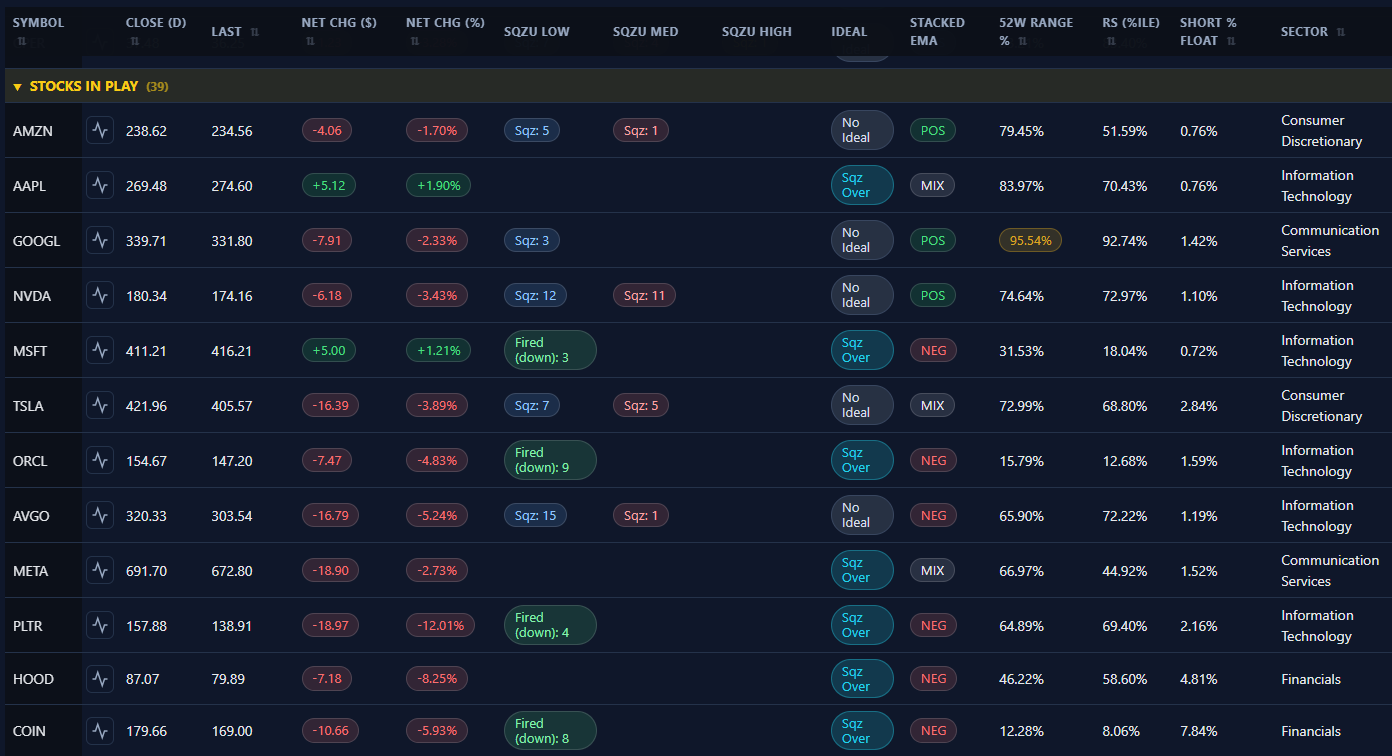The width and height of the screenshot is (1392, 756).
Task: Click the NVDA row chart icon
Action: pyautogui.click(x=100, y=295)
